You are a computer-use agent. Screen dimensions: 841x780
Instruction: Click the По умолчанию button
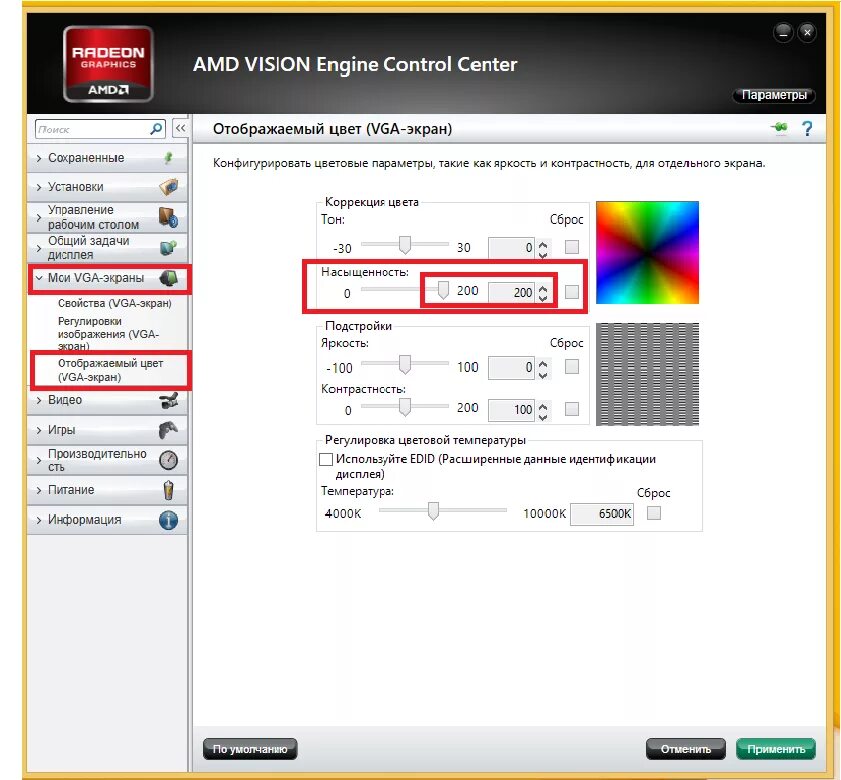tap(250, 749)
